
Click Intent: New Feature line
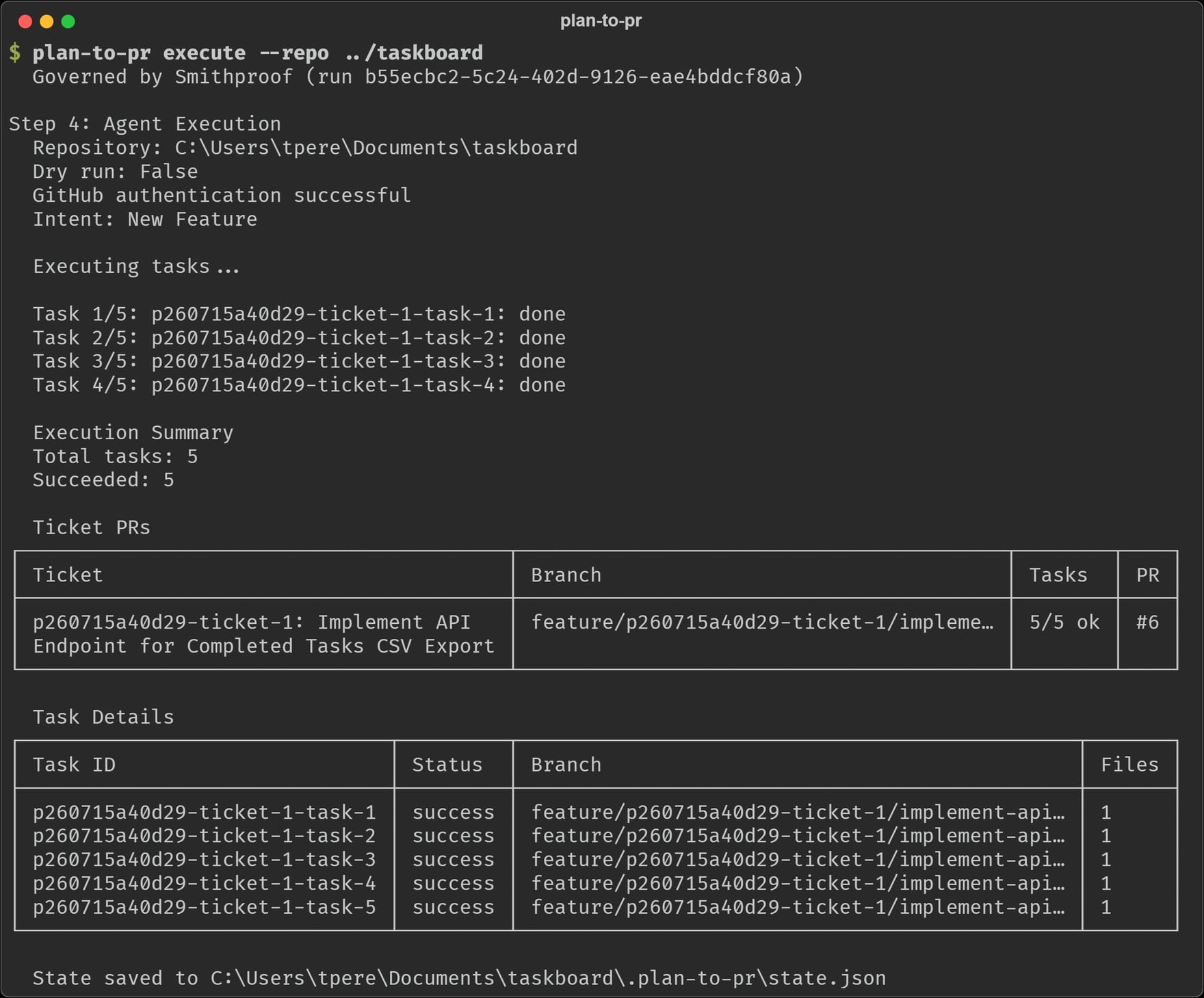point(145,219)
